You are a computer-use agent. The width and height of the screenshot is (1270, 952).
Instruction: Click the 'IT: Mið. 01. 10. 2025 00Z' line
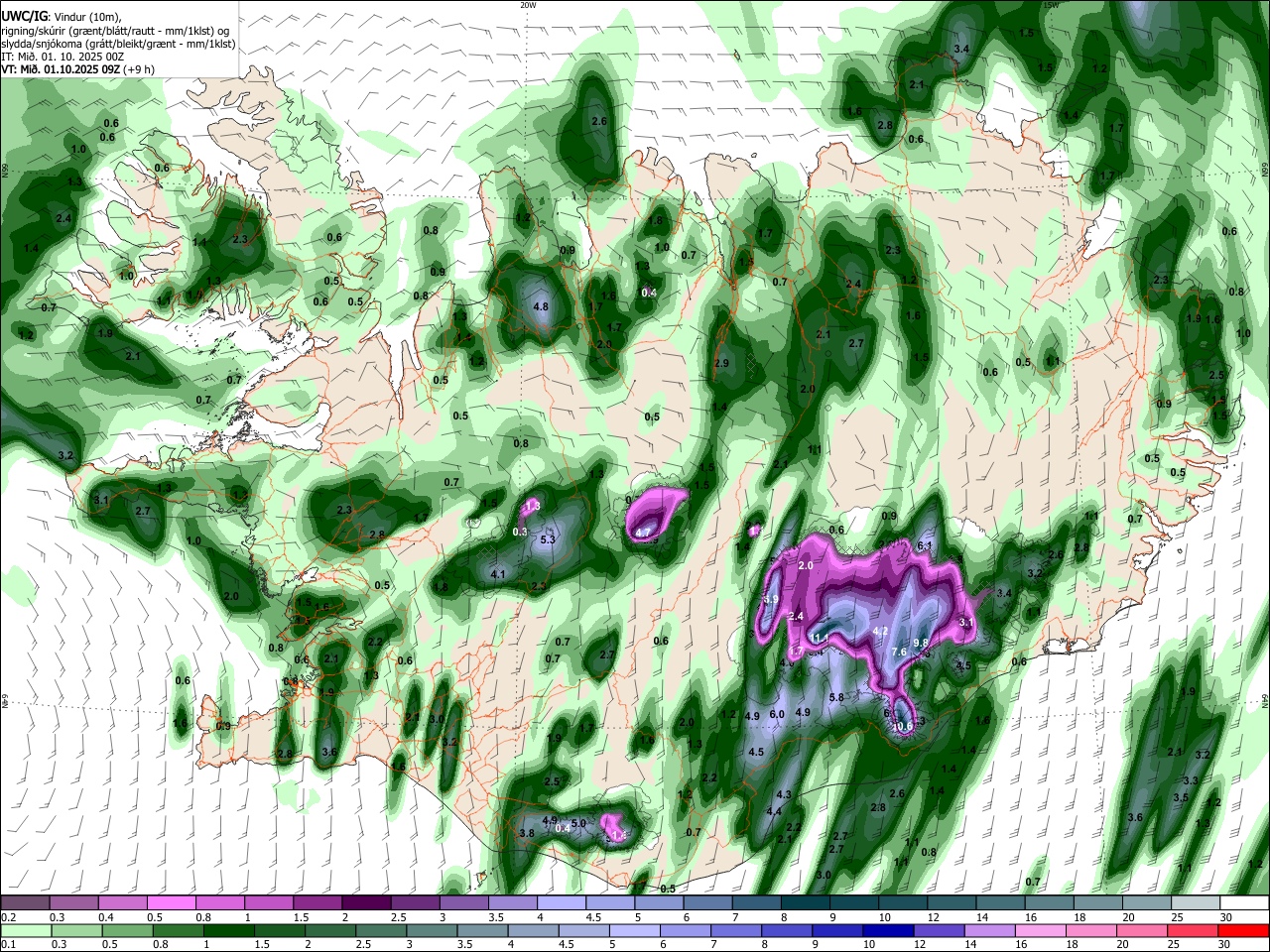[63, 57]
